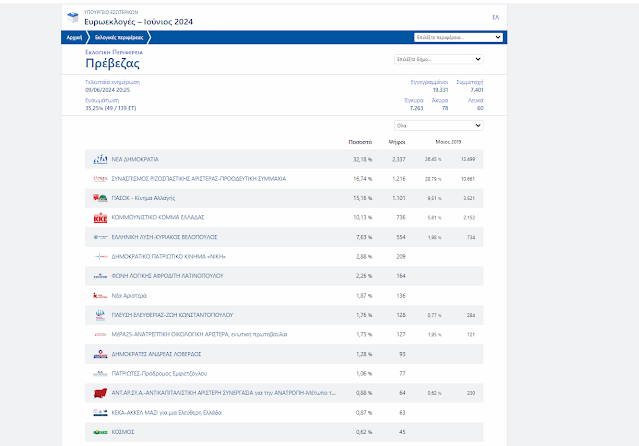The image size is (639, 446).
Task: Click the Μάιος 2019 column header
Action: click(448, 142)
